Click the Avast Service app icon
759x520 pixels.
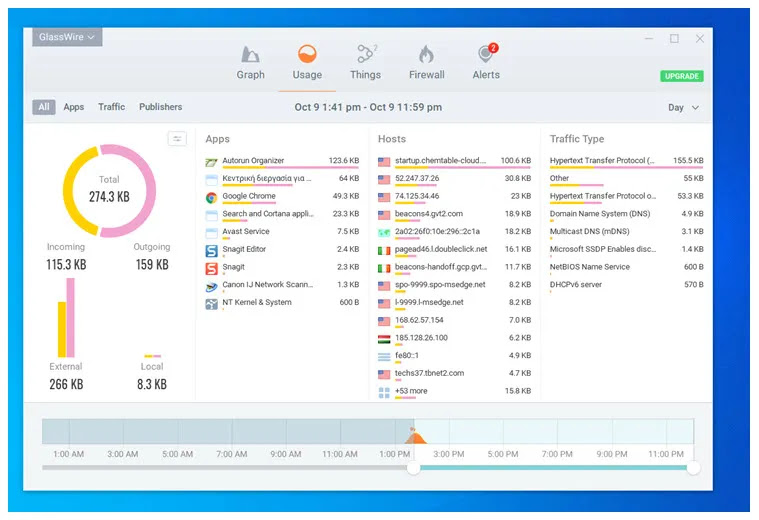(x=212, y=233)
